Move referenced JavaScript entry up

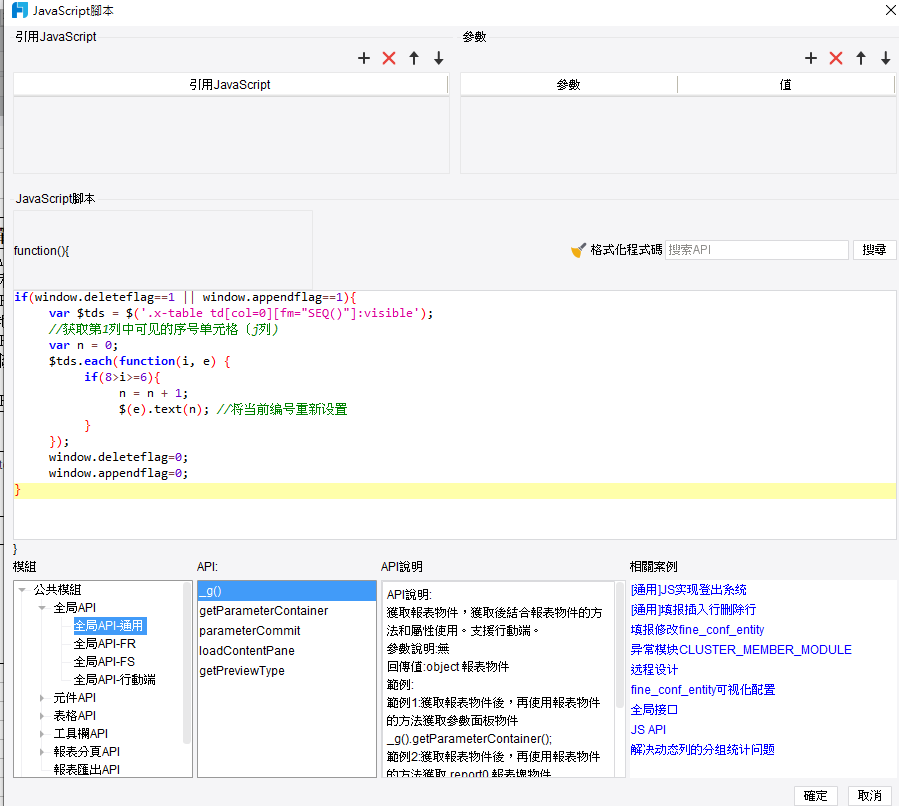(x=414, y=58)
